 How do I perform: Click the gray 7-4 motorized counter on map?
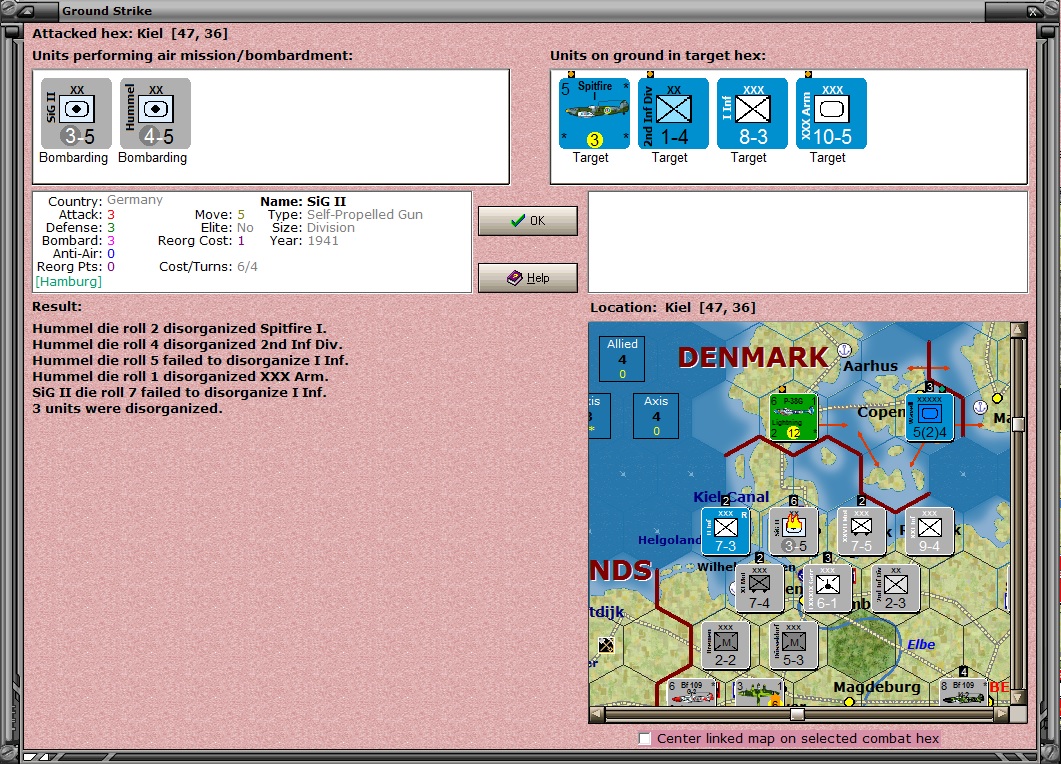point(759,588)
